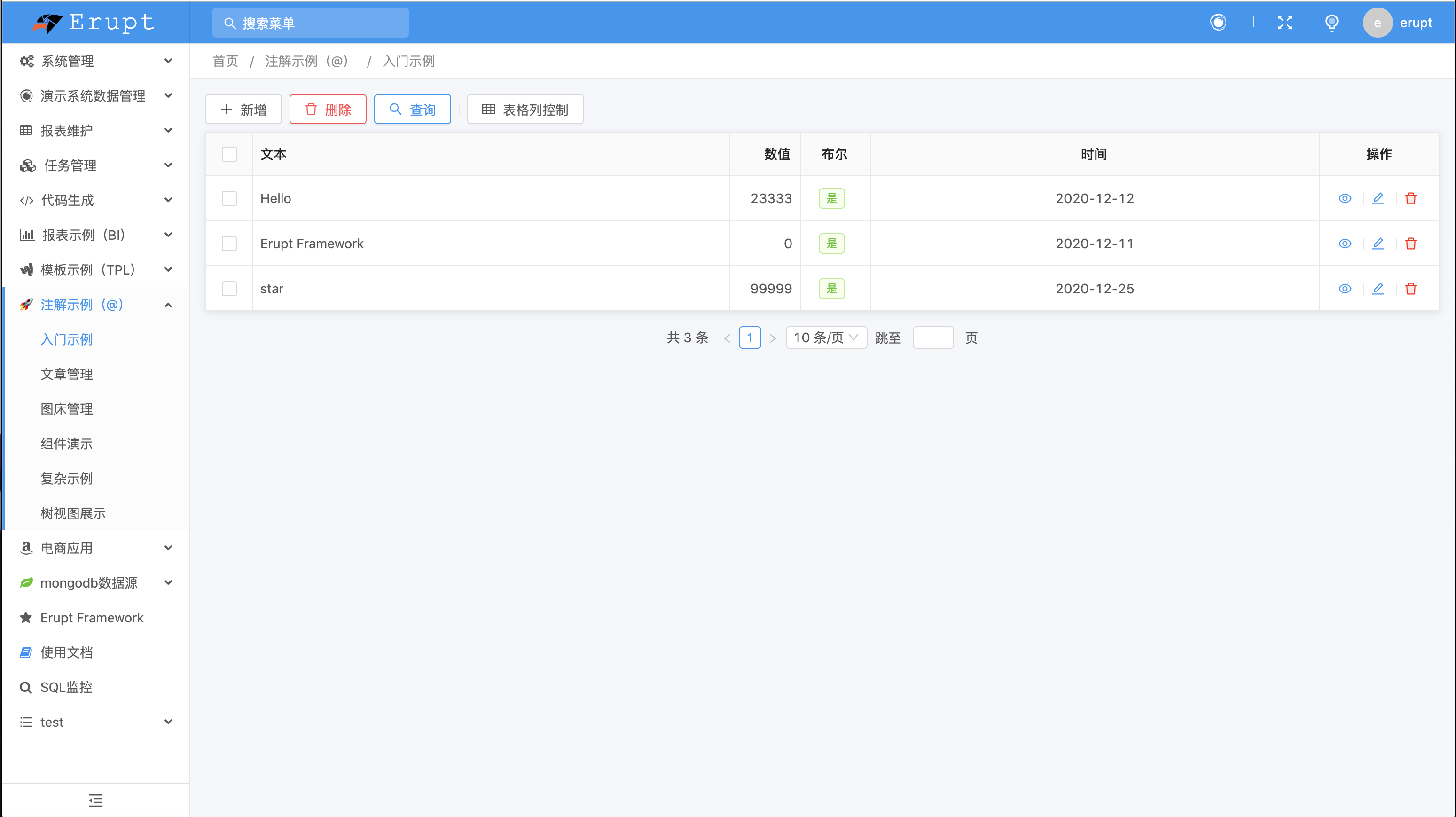Expand the 系统管理 sidebar menu
This screenshot has height=817, width=1456.
coord(95,61)
